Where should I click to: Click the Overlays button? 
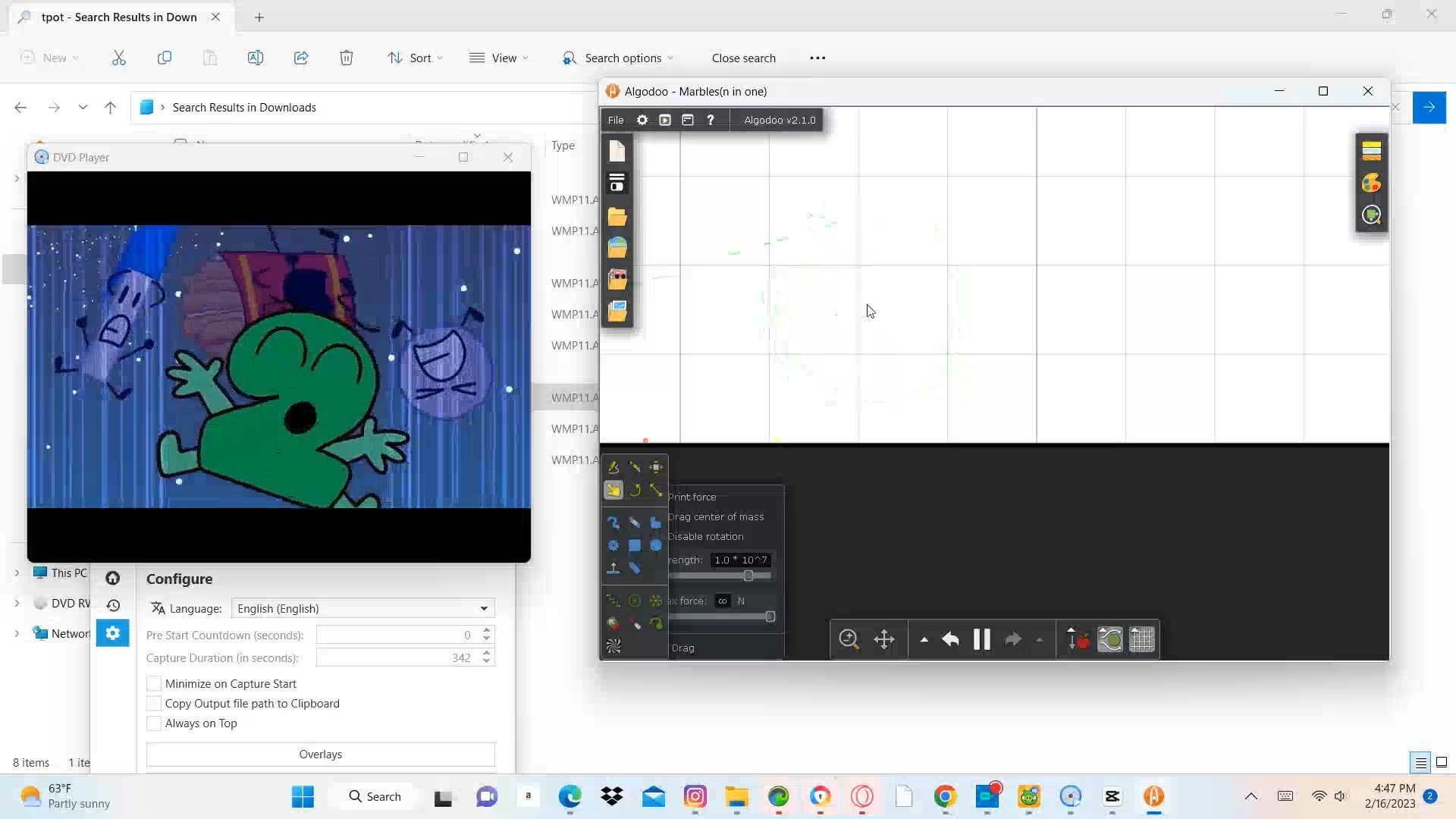point(320,755)
